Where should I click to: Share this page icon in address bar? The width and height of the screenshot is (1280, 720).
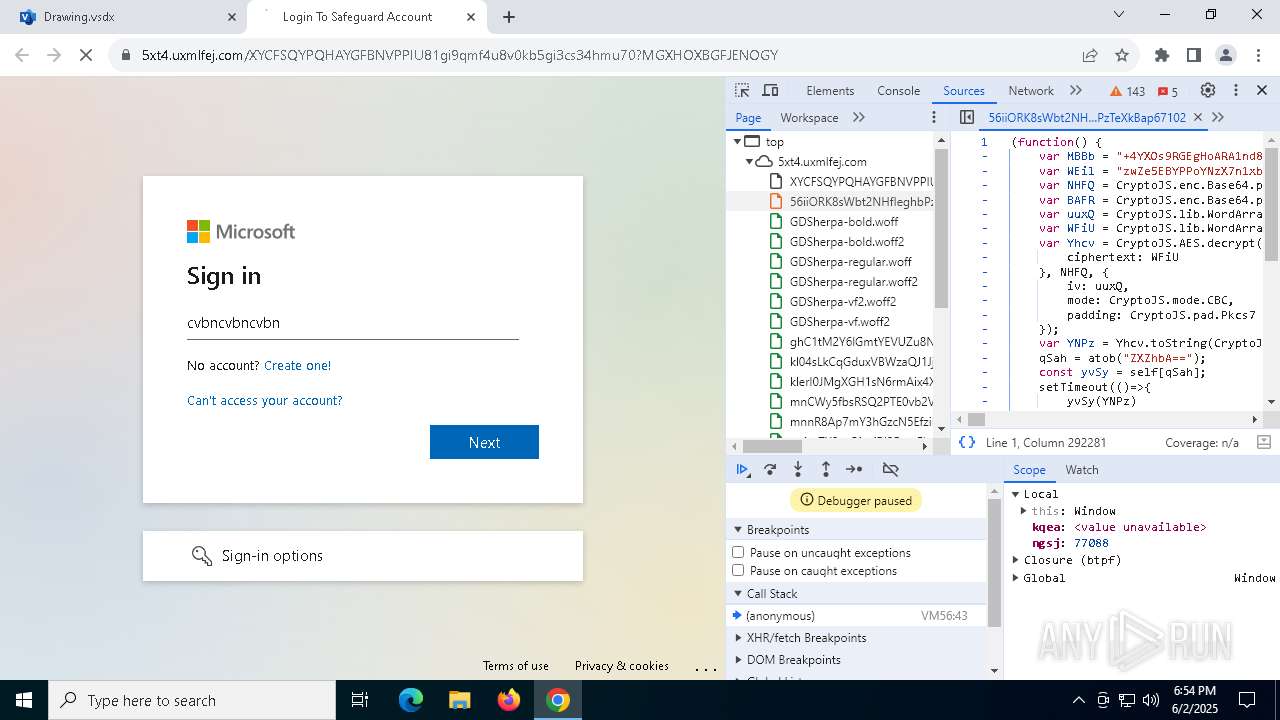coord(1090,55)
